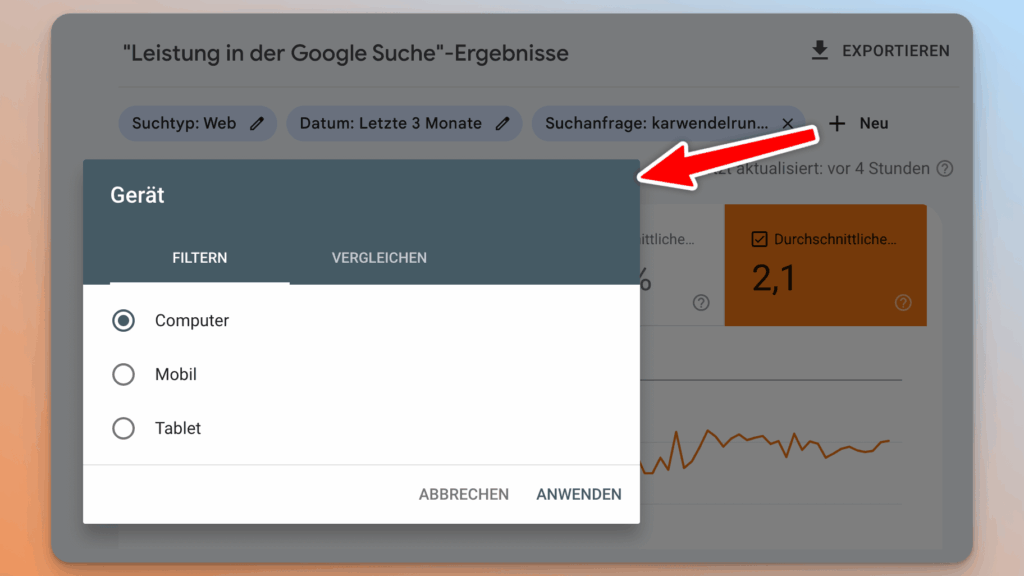1024x576 pixels.
Task: Apply the filter with Anwenden
Action: point(579,494)
